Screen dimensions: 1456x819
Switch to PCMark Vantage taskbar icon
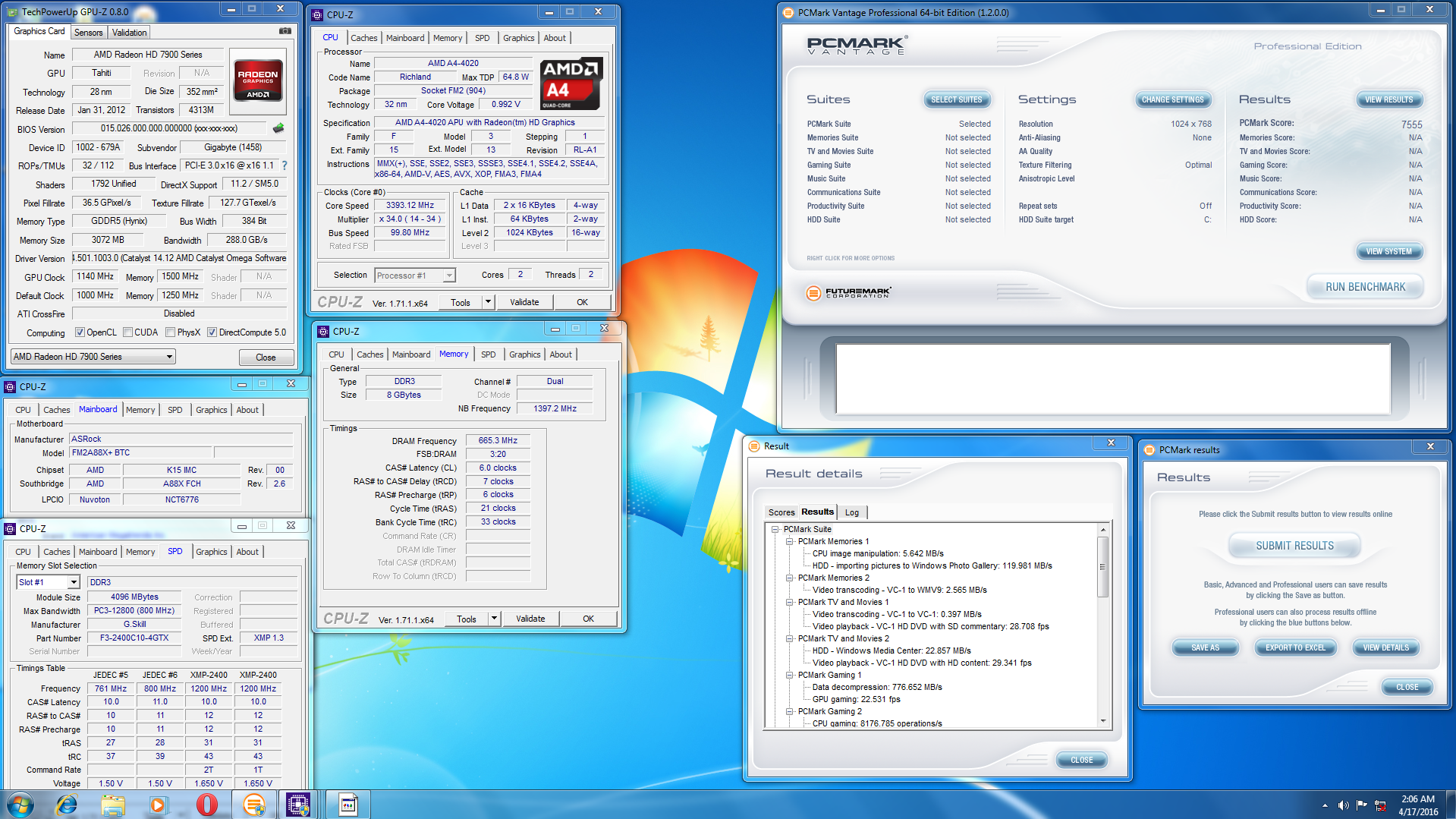[253, 805]
